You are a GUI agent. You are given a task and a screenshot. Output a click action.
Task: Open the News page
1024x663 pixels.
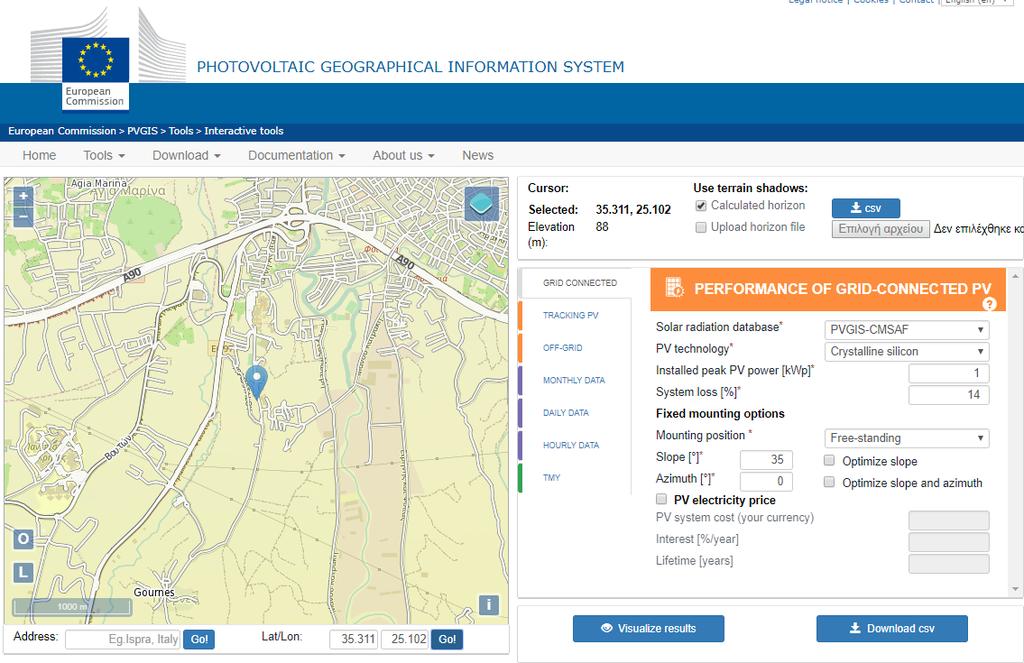pos(477,155)
